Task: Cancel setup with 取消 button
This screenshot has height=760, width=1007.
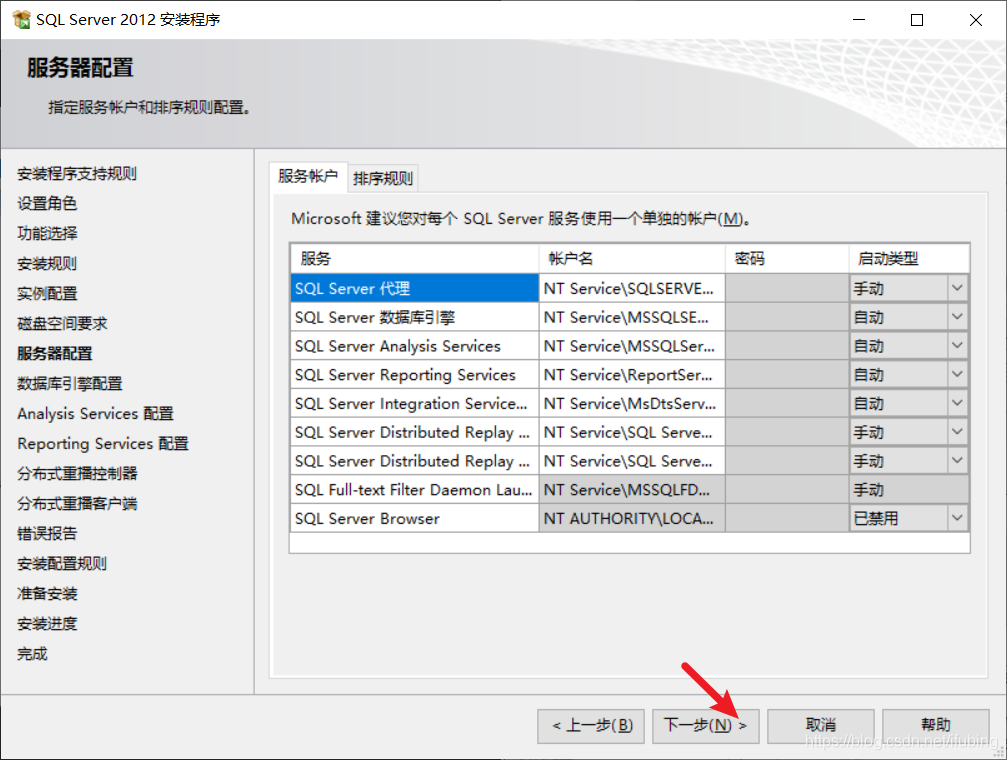Action: pyautogui.click(x=821, y=726)
